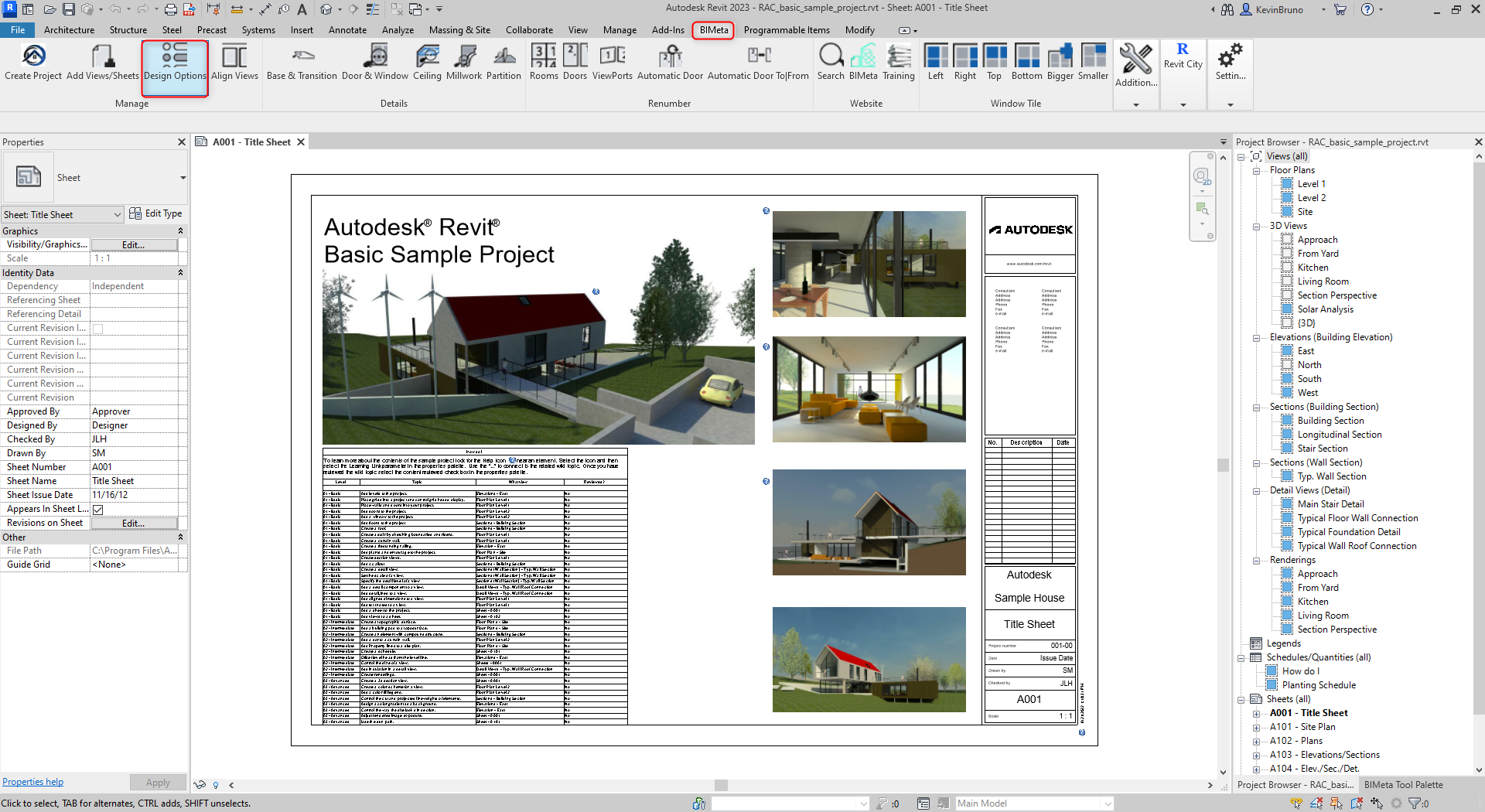The height and width of the screenshot is (812, 1485).
Task: Toggle the Appears In Sheet List checkbox
Action: coord(98,510)
